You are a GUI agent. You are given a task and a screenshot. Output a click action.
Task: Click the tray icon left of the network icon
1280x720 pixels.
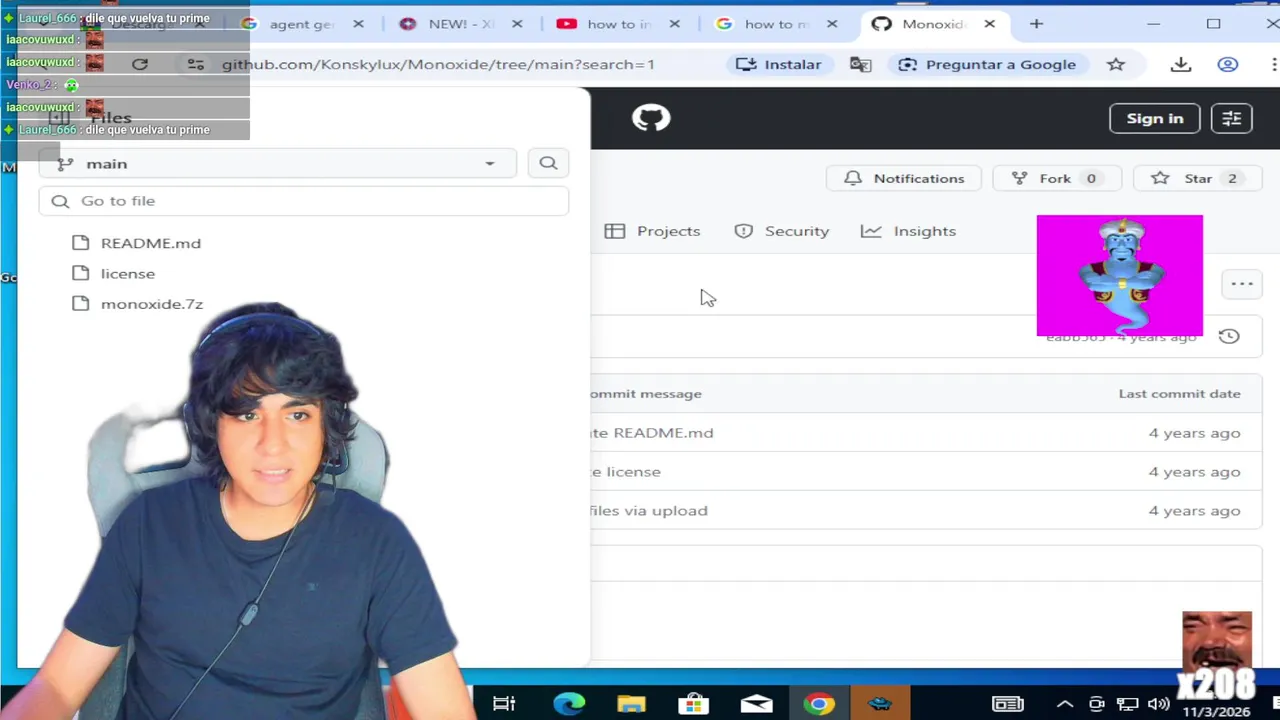click(x=1097, y=704)
